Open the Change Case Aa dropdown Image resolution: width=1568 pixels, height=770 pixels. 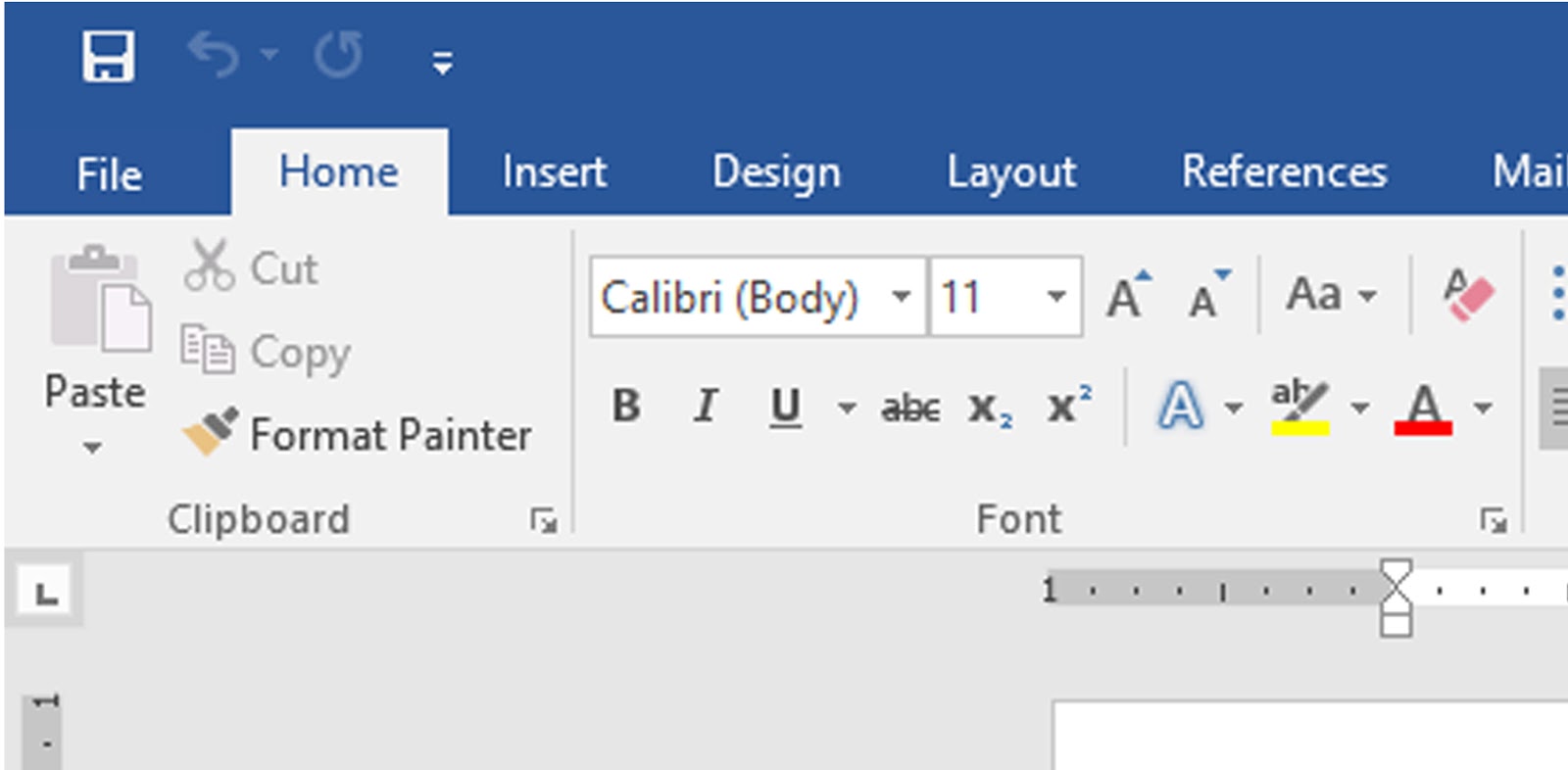pyautogui.click(x=1331, y=295)
